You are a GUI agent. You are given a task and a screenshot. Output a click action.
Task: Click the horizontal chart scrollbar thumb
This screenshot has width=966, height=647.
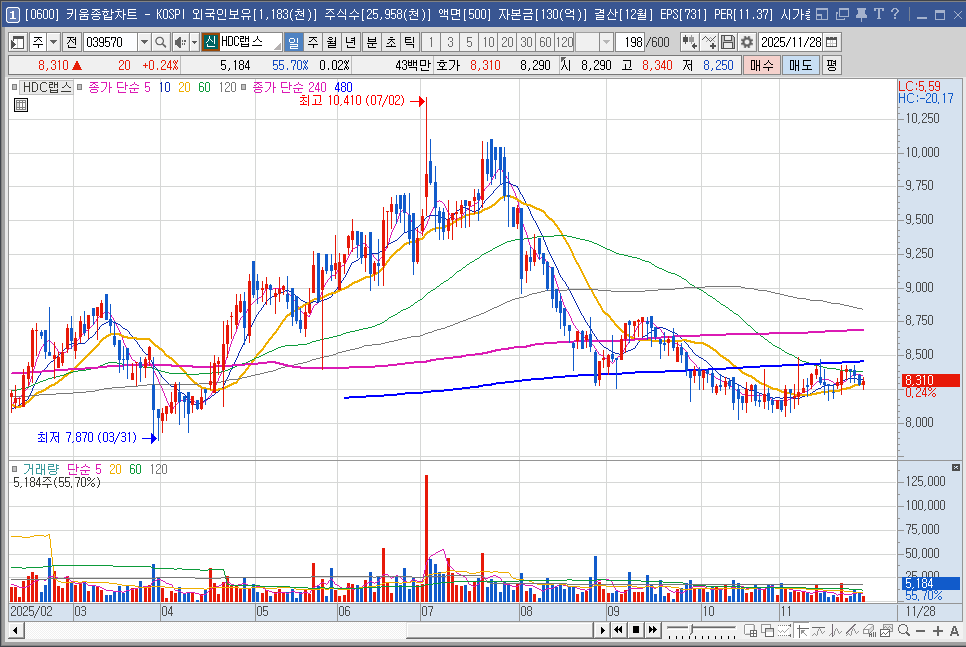click(499, 630)
